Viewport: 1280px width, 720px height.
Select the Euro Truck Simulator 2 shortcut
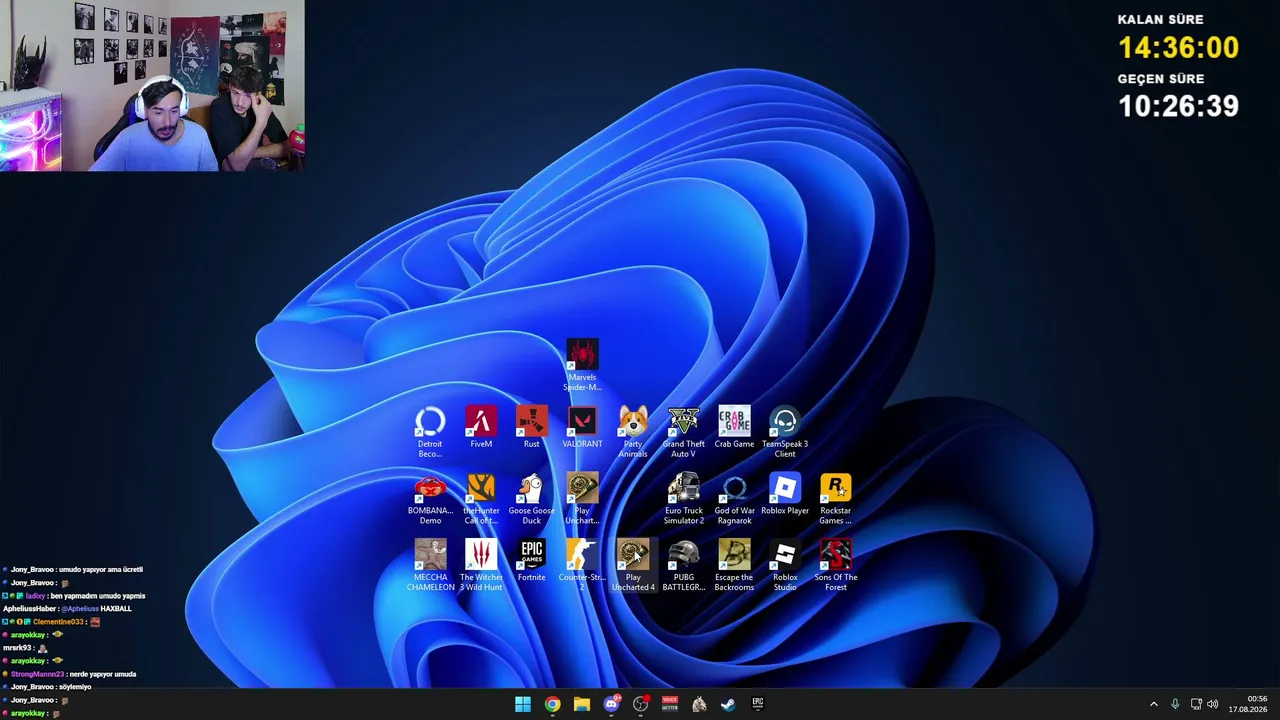click(x=684, y=499)
